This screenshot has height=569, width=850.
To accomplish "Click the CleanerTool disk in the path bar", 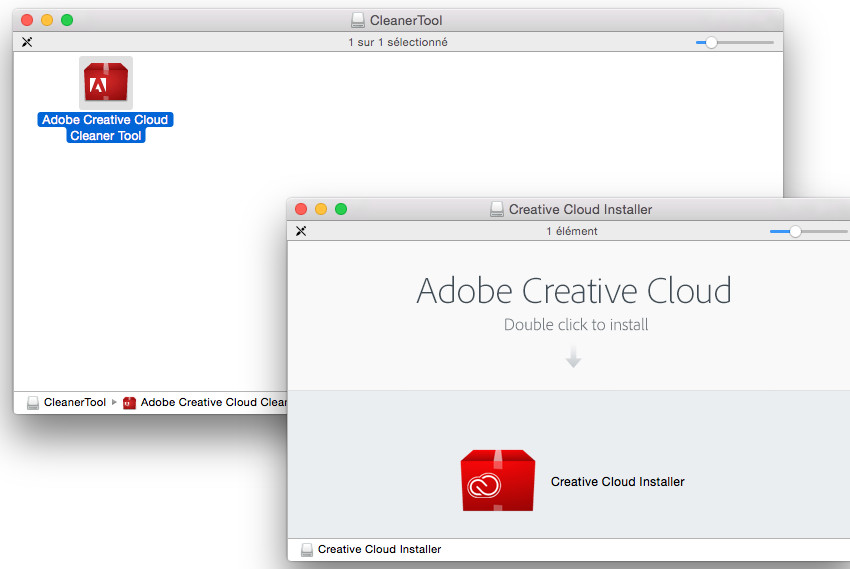I will [x=67, y=402].
